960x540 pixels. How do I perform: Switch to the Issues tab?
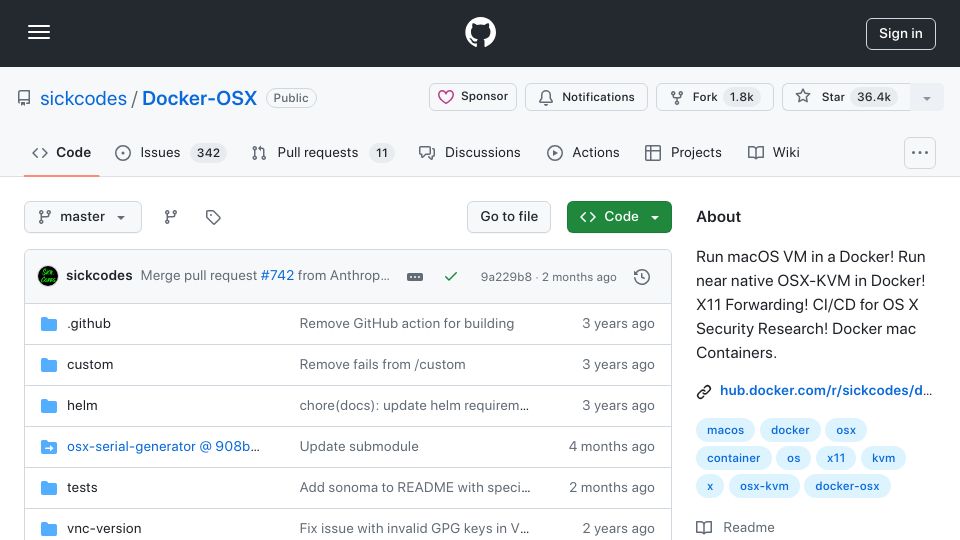(170, 152)
